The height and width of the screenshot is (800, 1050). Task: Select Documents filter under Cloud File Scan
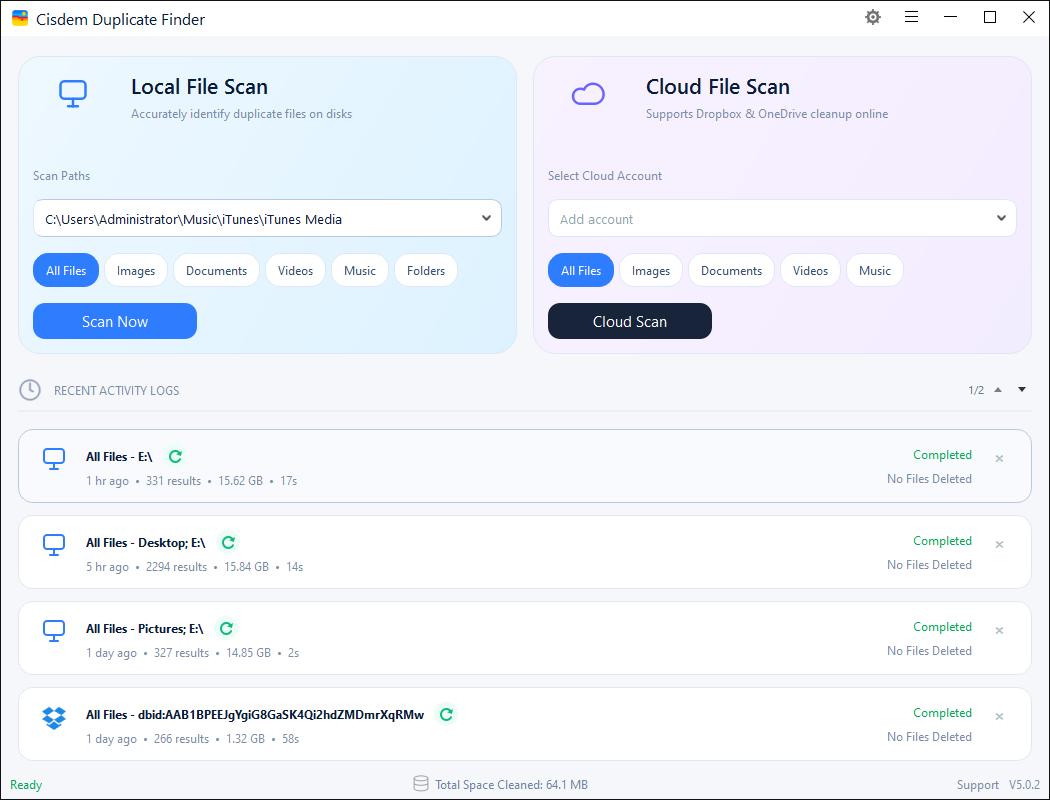[731, 270]
